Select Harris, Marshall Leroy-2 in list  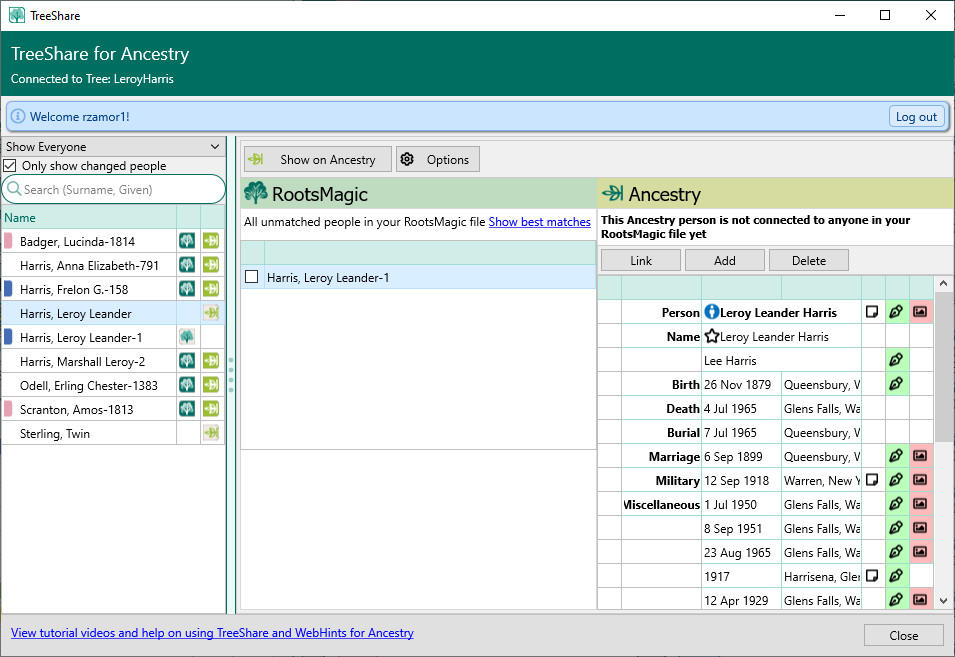pos(82,361)
